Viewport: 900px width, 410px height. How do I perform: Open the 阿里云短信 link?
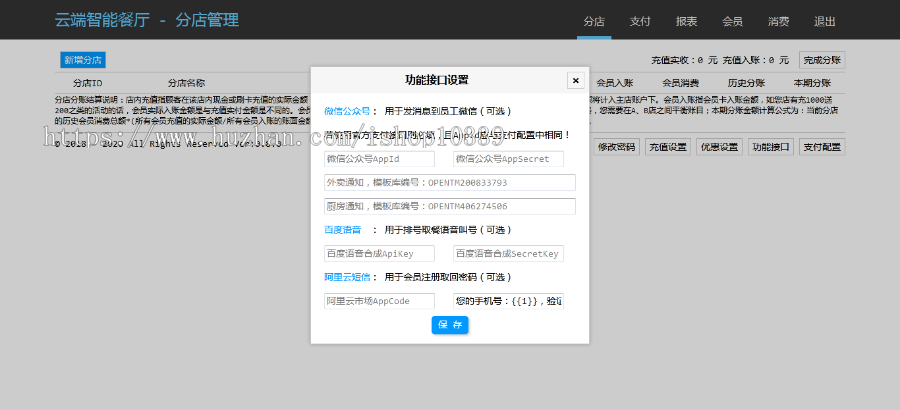pos(347,277)
